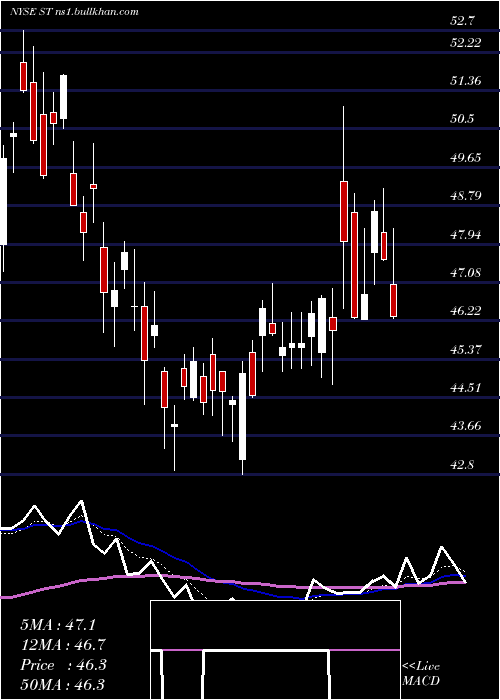
Task: Click the <<Live MACD label
Action: coord(421,673)
